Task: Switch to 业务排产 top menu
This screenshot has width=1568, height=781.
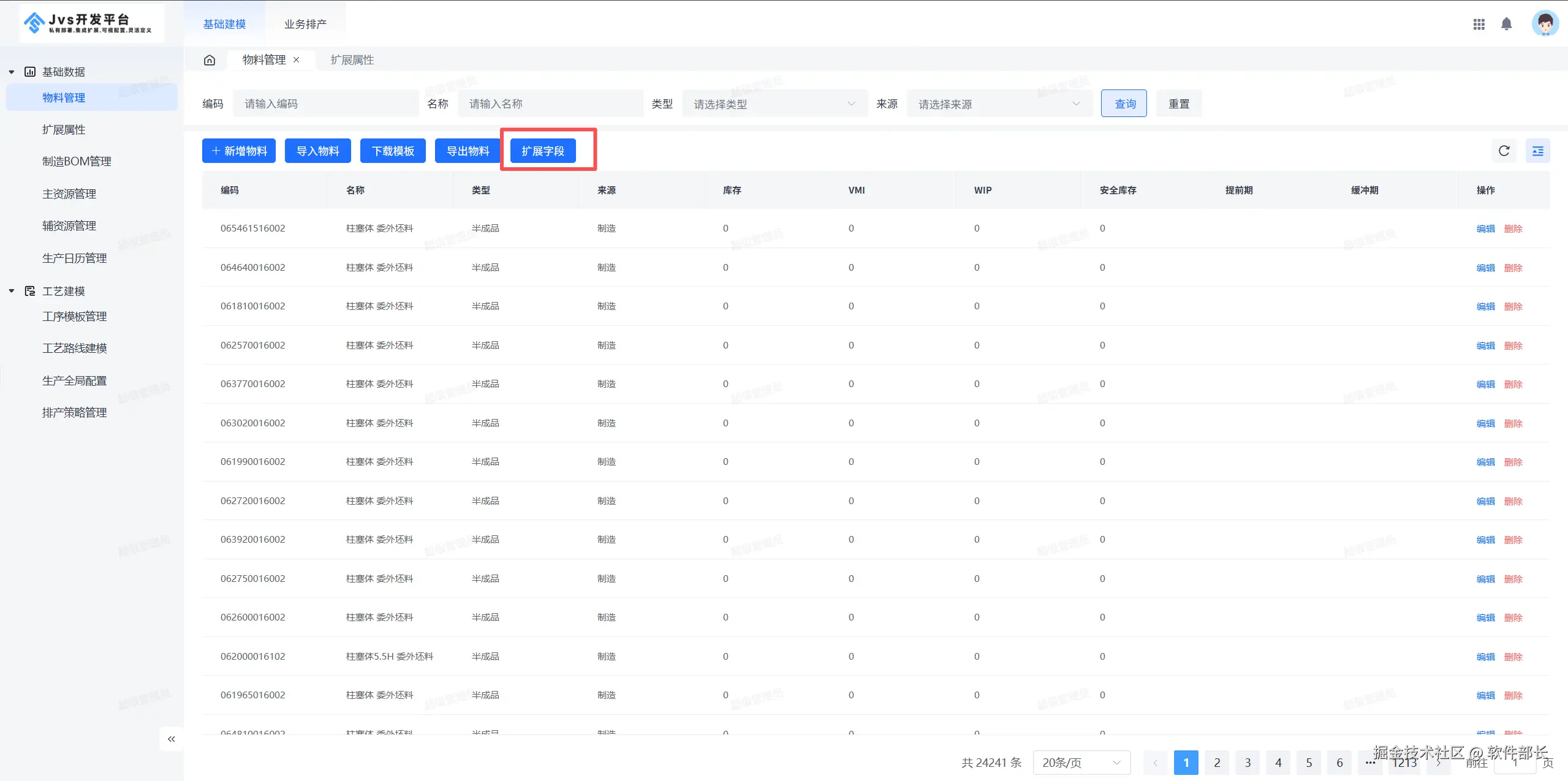Action: pos(305,24)
